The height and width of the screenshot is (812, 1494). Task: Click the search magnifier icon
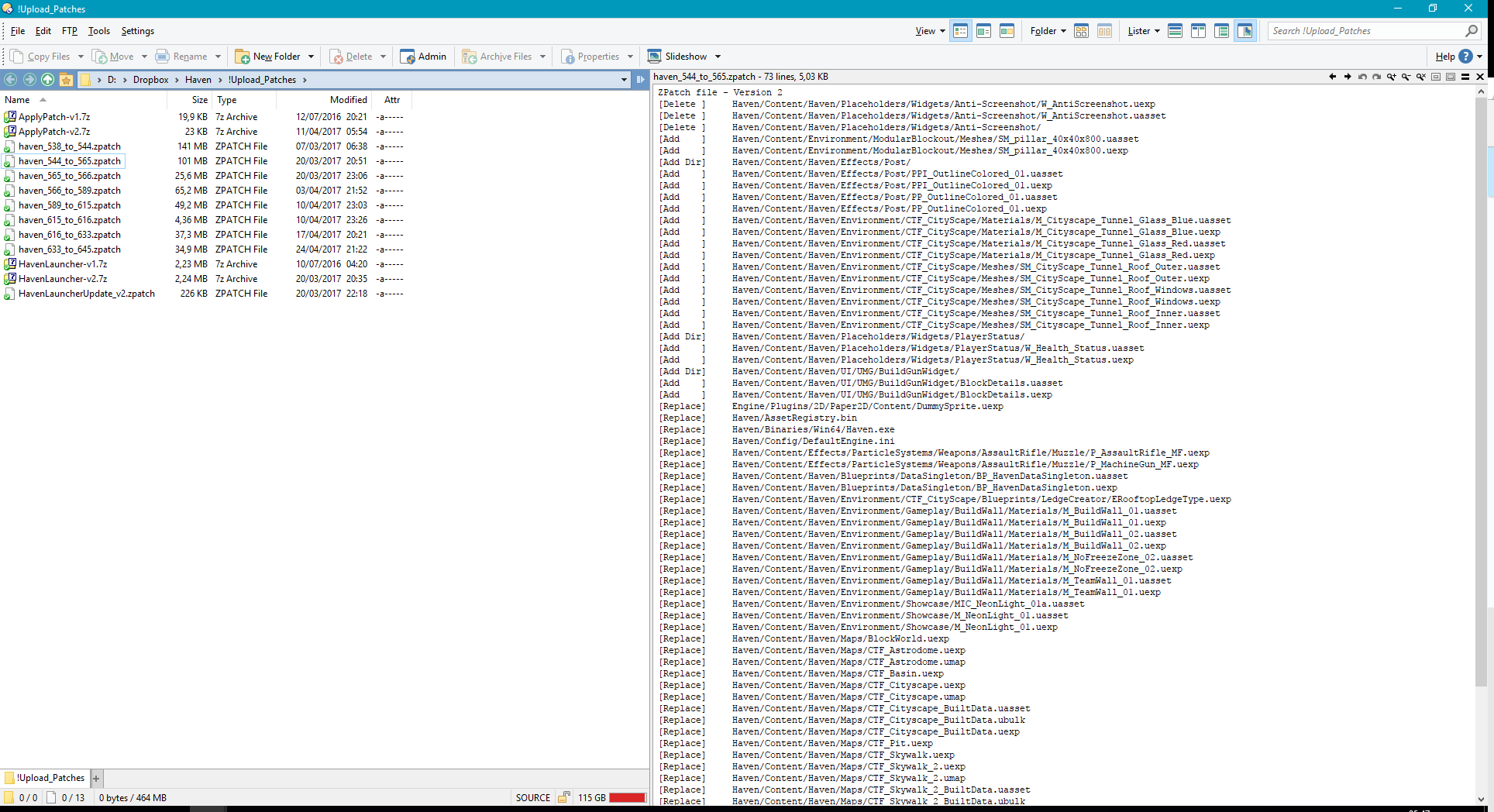pyautogui.click(x=1472, y=31)
